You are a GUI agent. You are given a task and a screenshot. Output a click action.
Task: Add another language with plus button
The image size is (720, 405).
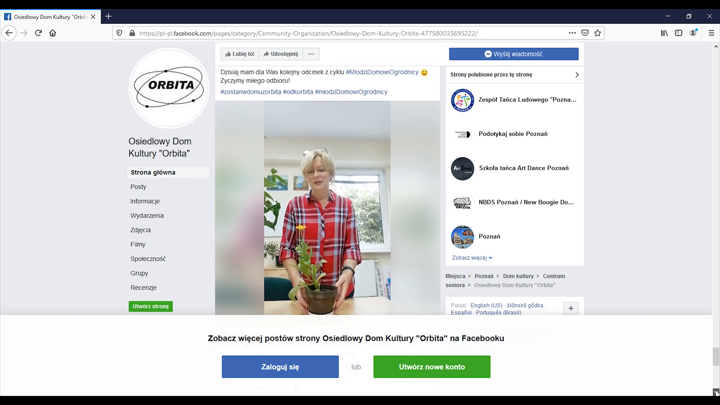click(571, 308)
